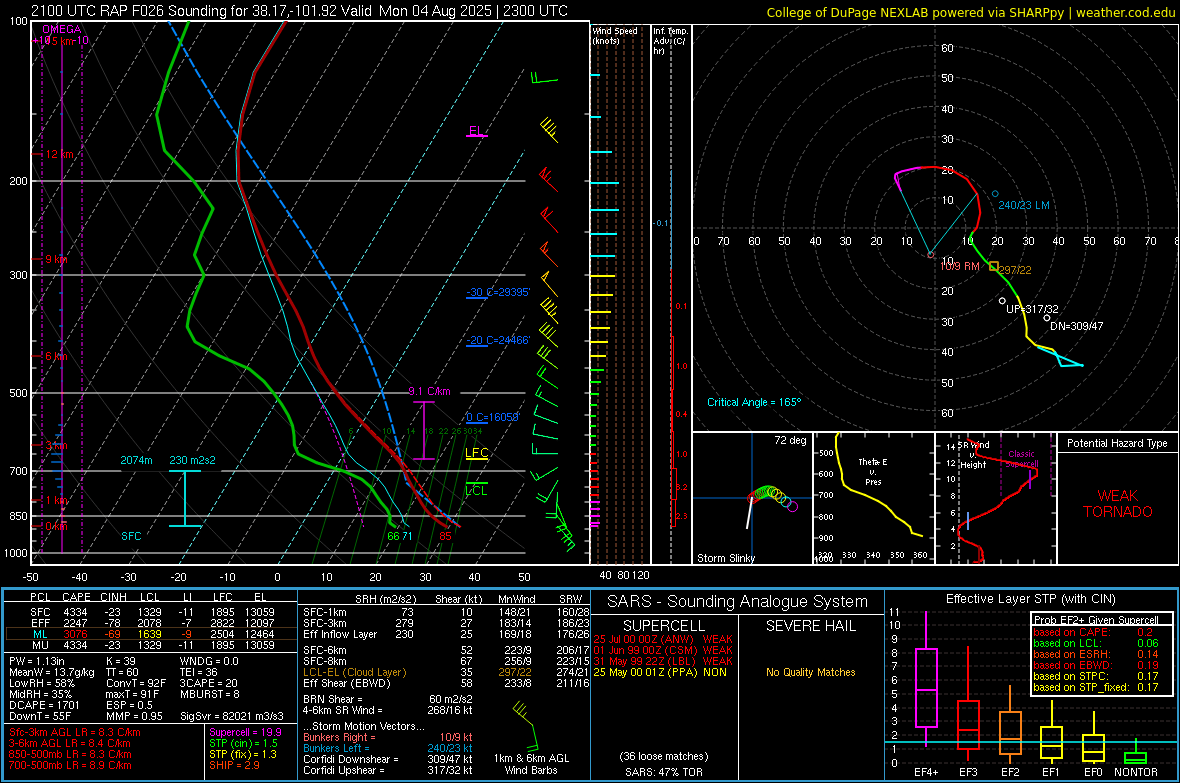Click the '9.1 C/km' lapse rate label
Image resolution: width=1180 pixels, height=783 pixels.
click(429, 391)
